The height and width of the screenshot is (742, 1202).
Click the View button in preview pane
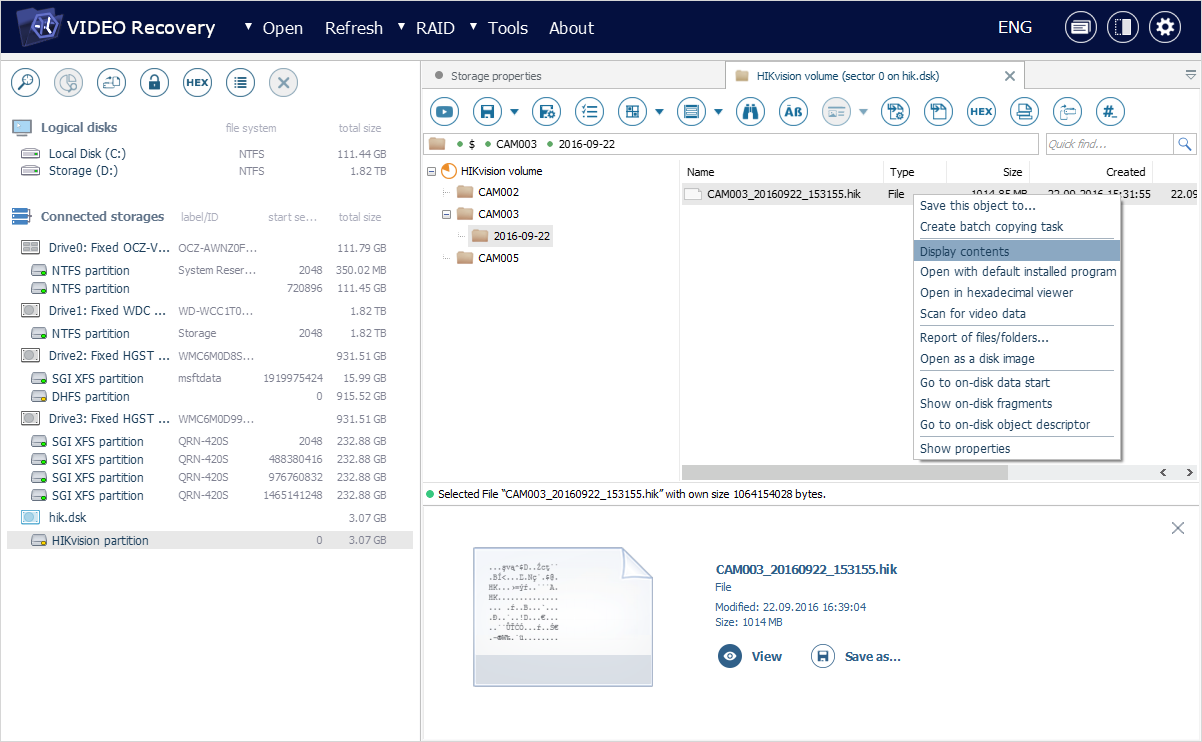pyautogui.click(x=750, y=656)
